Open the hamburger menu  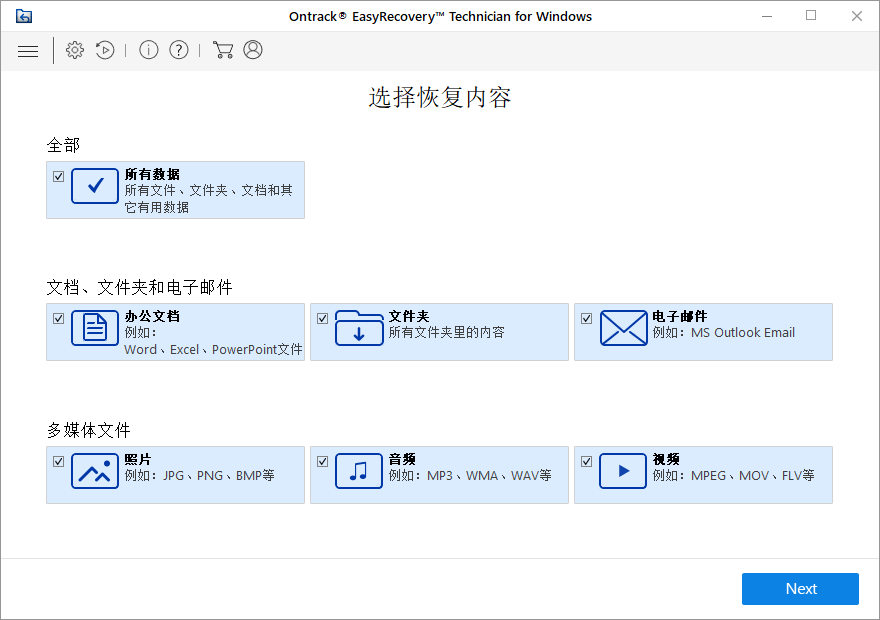click(x=28, y=50)
